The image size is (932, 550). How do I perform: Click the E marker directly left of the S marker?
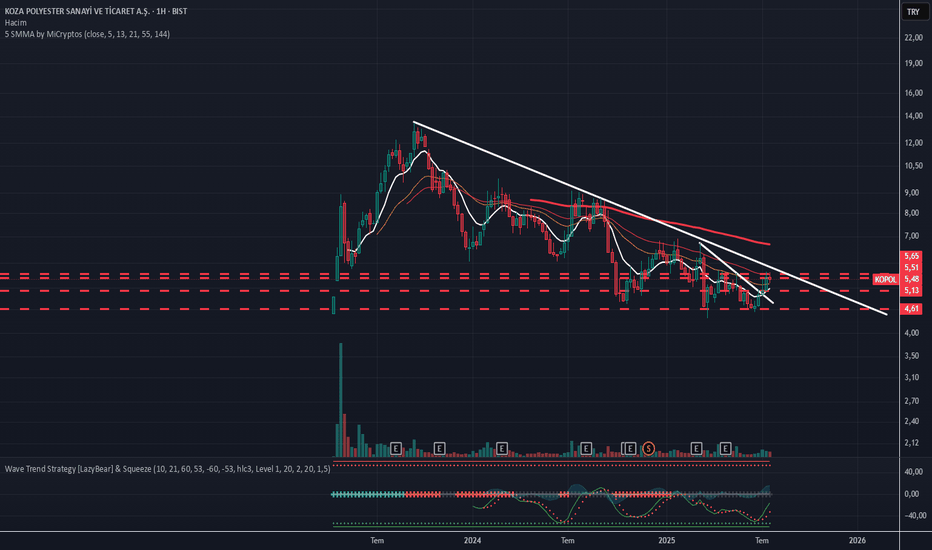click(629, 448)
